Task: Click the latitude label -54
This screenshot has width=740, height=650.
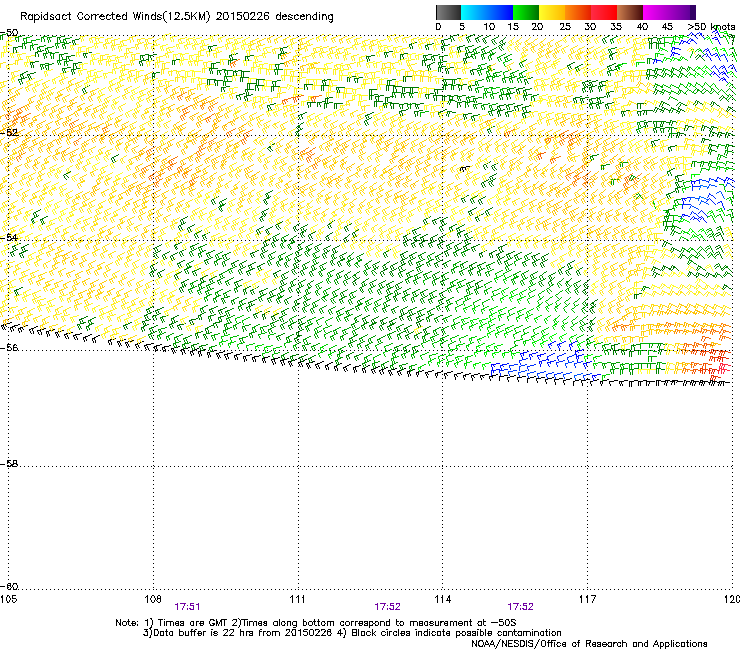Action: click(x=9, y=237)
